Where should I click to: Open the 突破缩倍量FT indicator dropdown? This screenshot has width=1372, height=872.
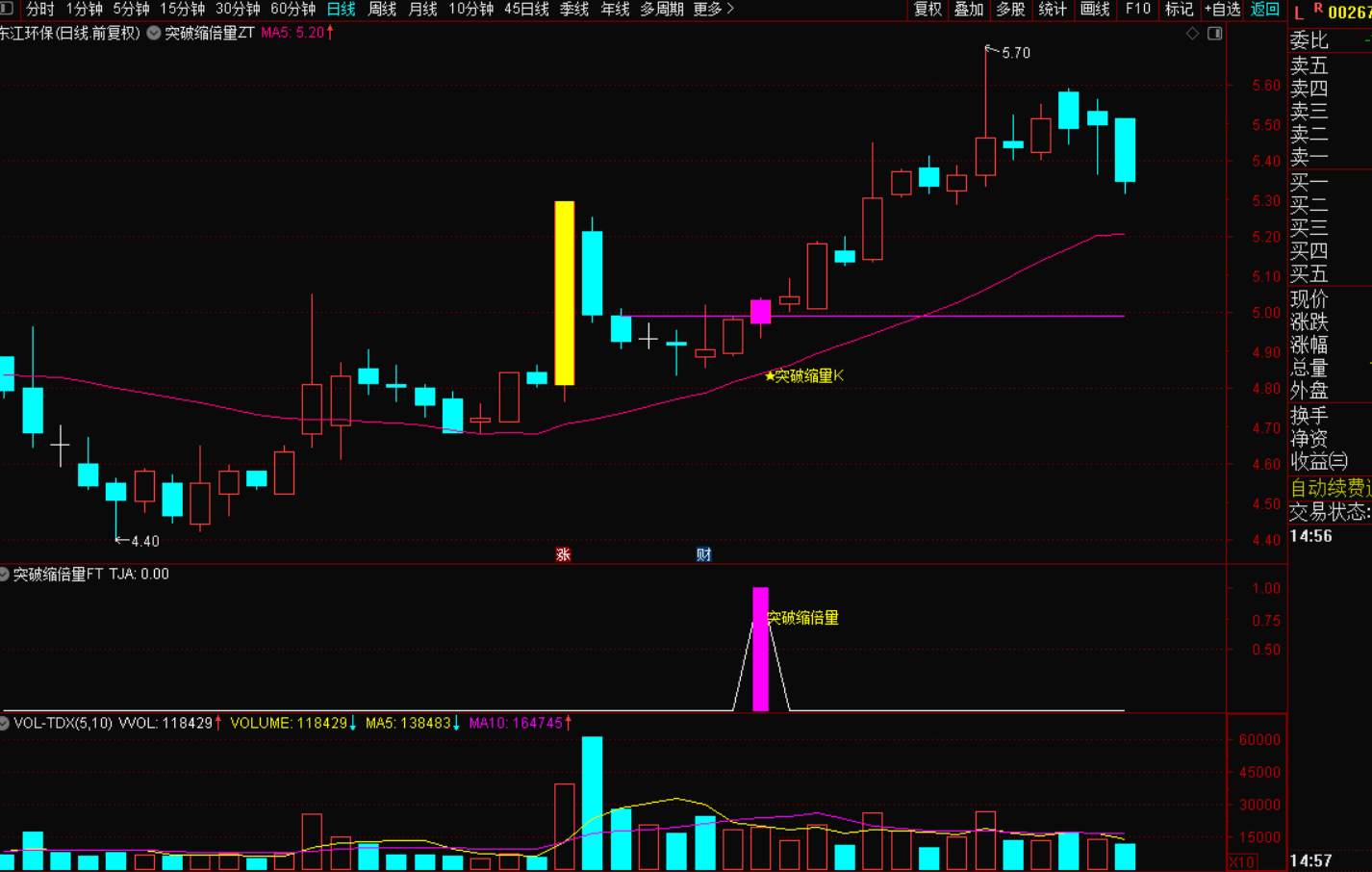tap(5, 575)
